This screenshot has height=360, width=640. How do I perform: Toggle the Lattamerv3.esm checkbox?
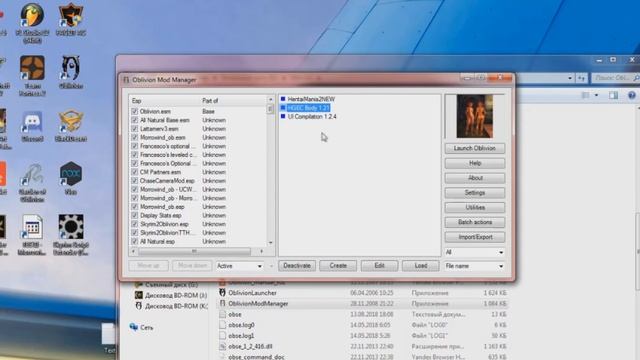[135, 129]
